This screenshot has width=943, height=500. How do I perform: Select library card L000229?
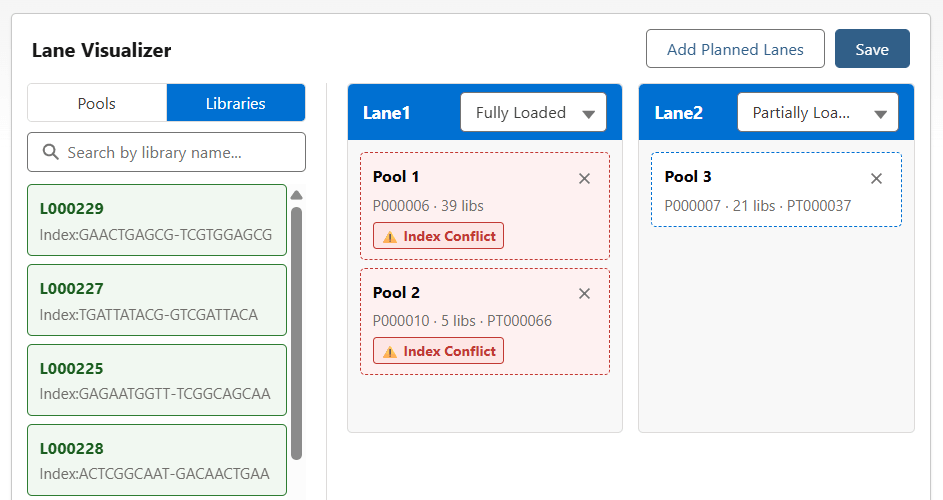point(157,220)
